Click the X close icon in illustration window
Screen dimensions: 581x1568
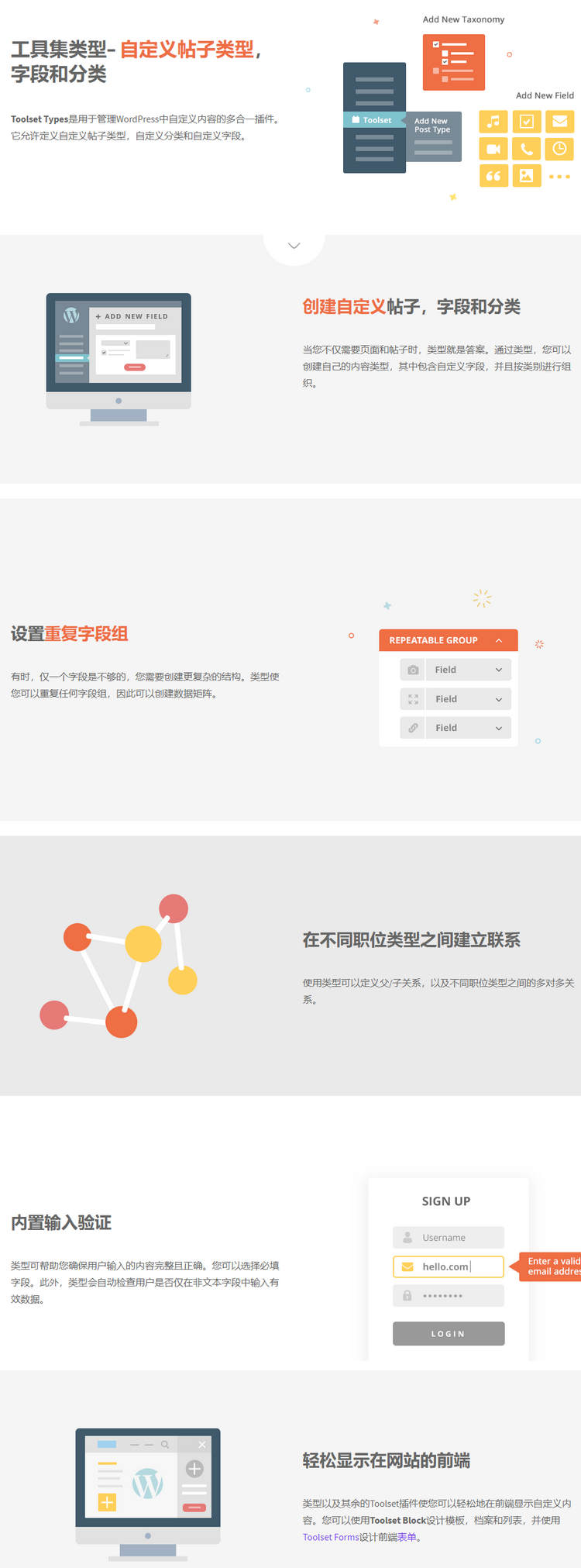pyautogui.click(x=202, y=1444)
